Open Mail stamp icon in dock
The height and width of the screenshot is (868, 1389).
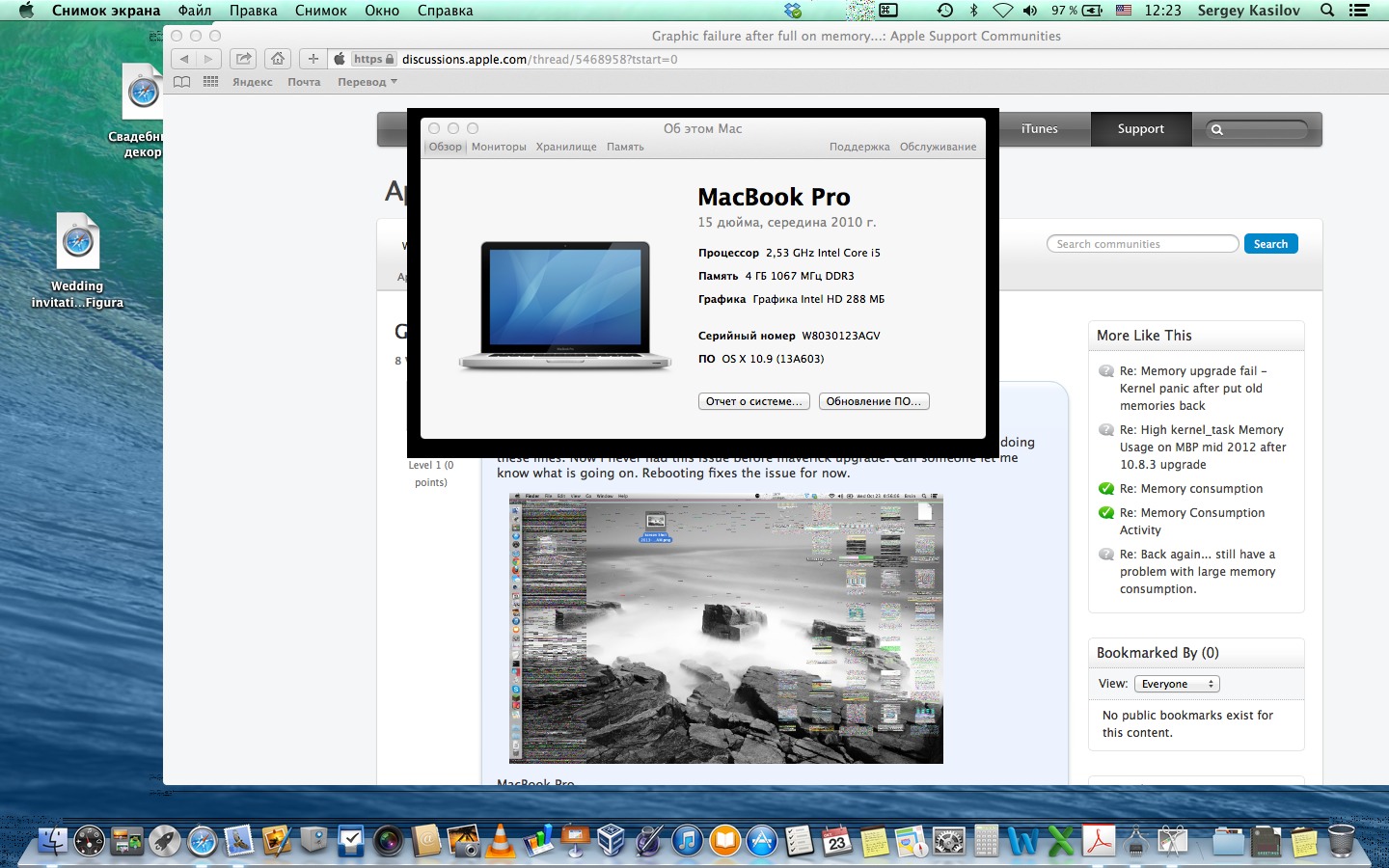(x=239, y=841)
